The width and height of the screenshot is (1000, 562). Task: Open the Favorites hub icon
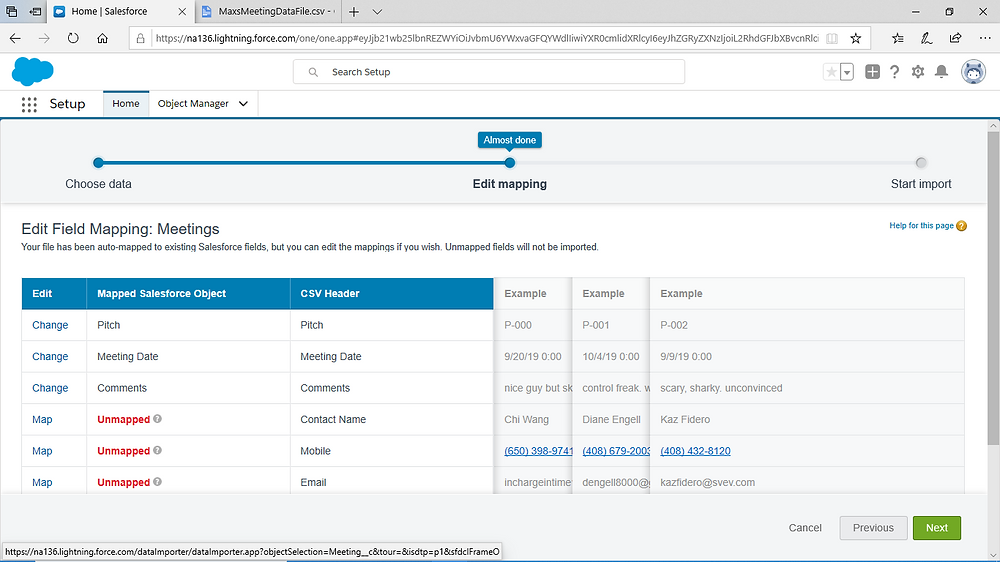click(x=897, y=38)
